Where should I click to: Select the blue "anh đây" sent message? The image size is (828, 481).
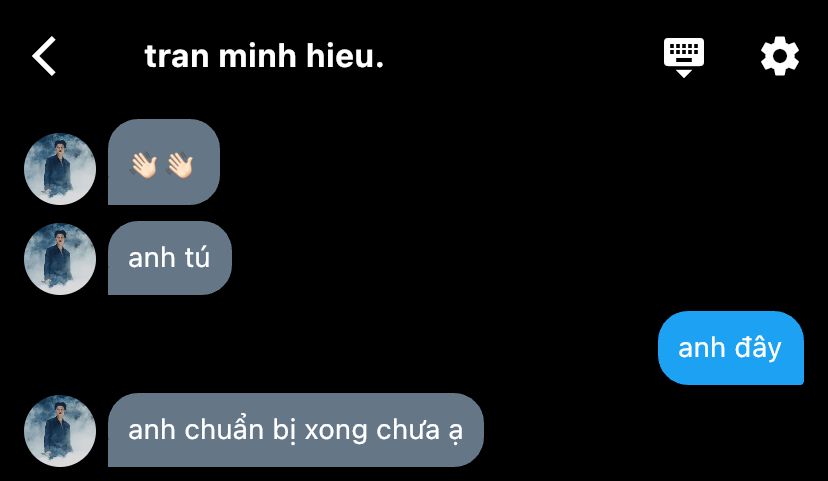731,348
